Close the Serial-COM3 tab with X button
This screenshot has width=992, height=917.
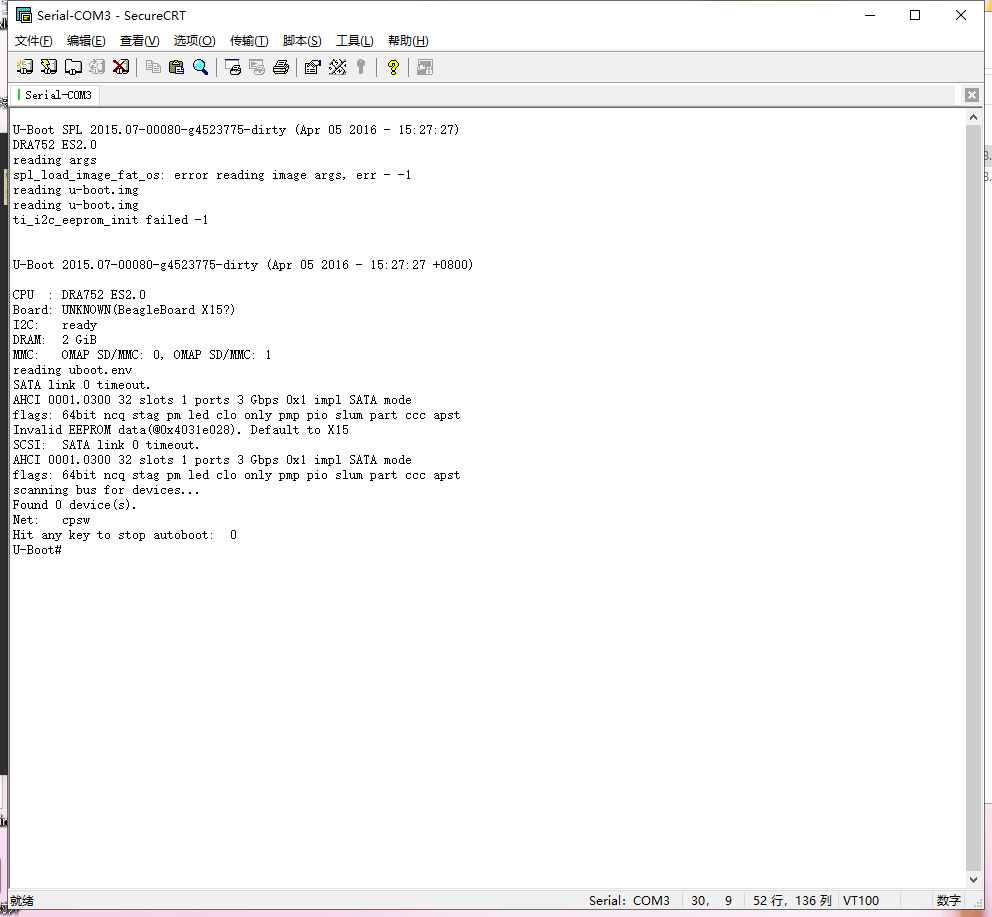(972, 95)
